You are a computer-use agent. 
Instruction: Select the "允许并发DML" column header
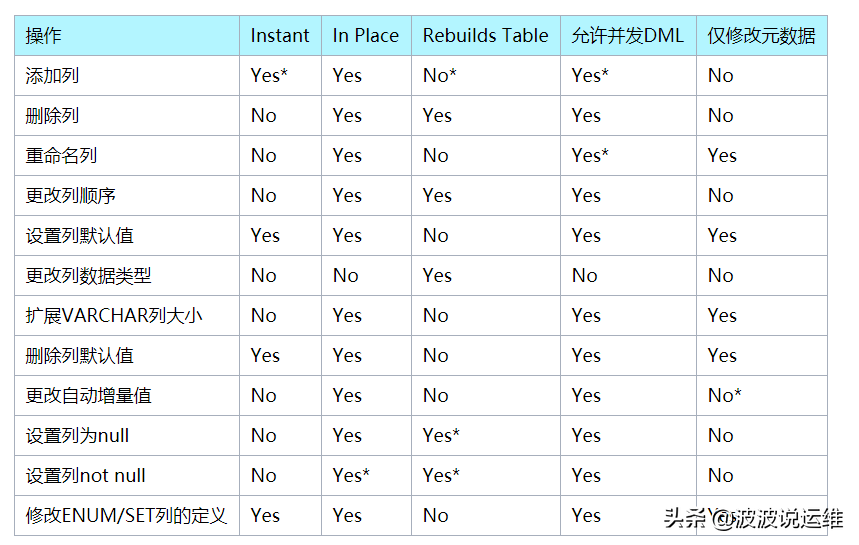[x=627, y=36]
